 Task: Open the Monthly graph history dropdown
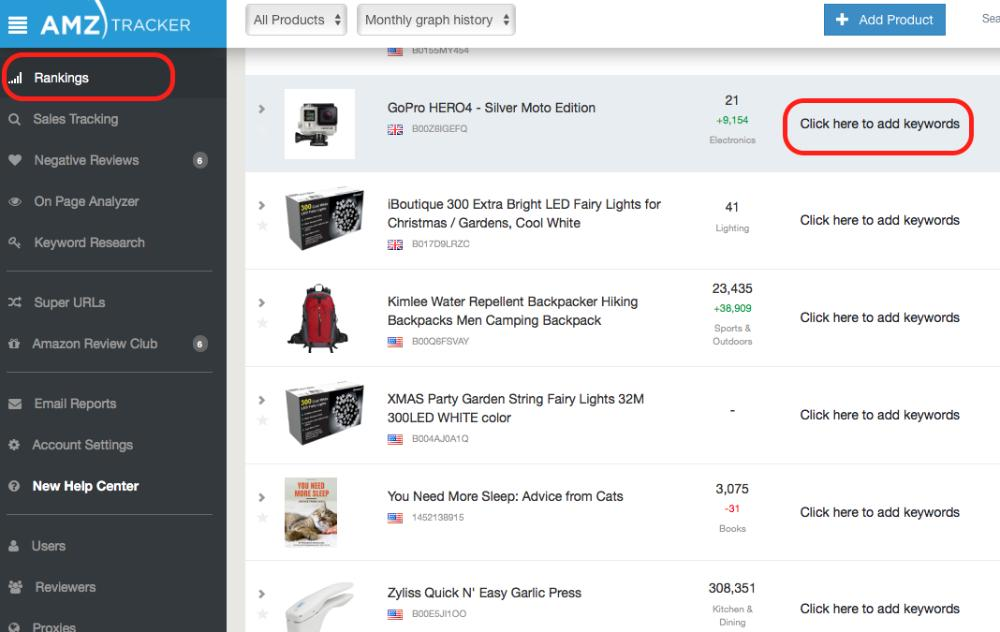click(436, 20)
